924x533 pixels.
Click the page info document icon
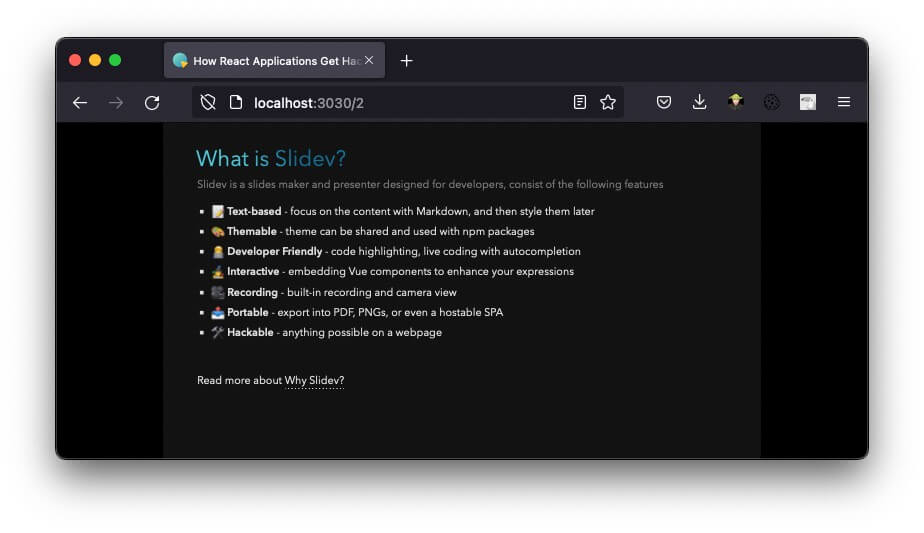(236, 102)
